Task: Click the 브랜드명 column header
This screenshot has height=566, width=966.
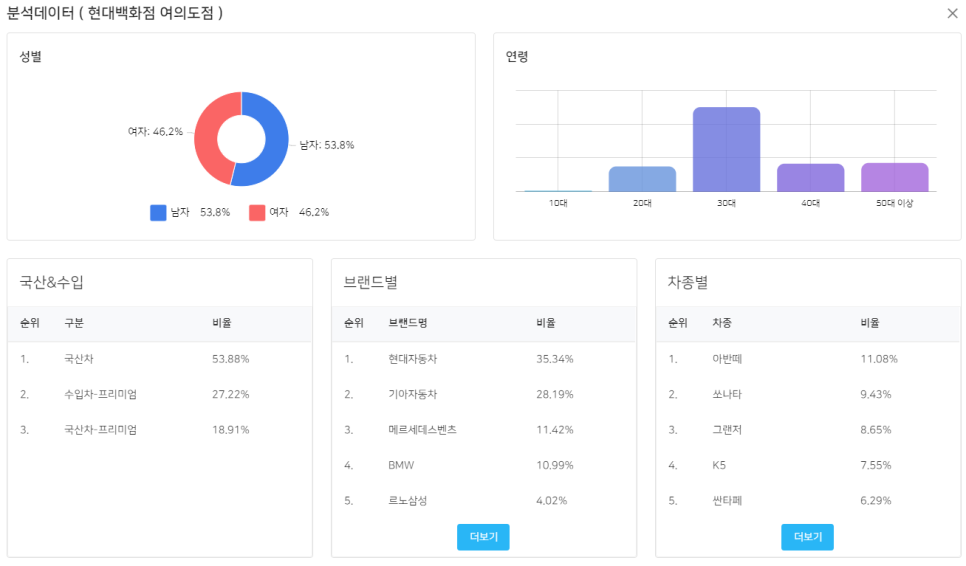Action: click(408, 323)
